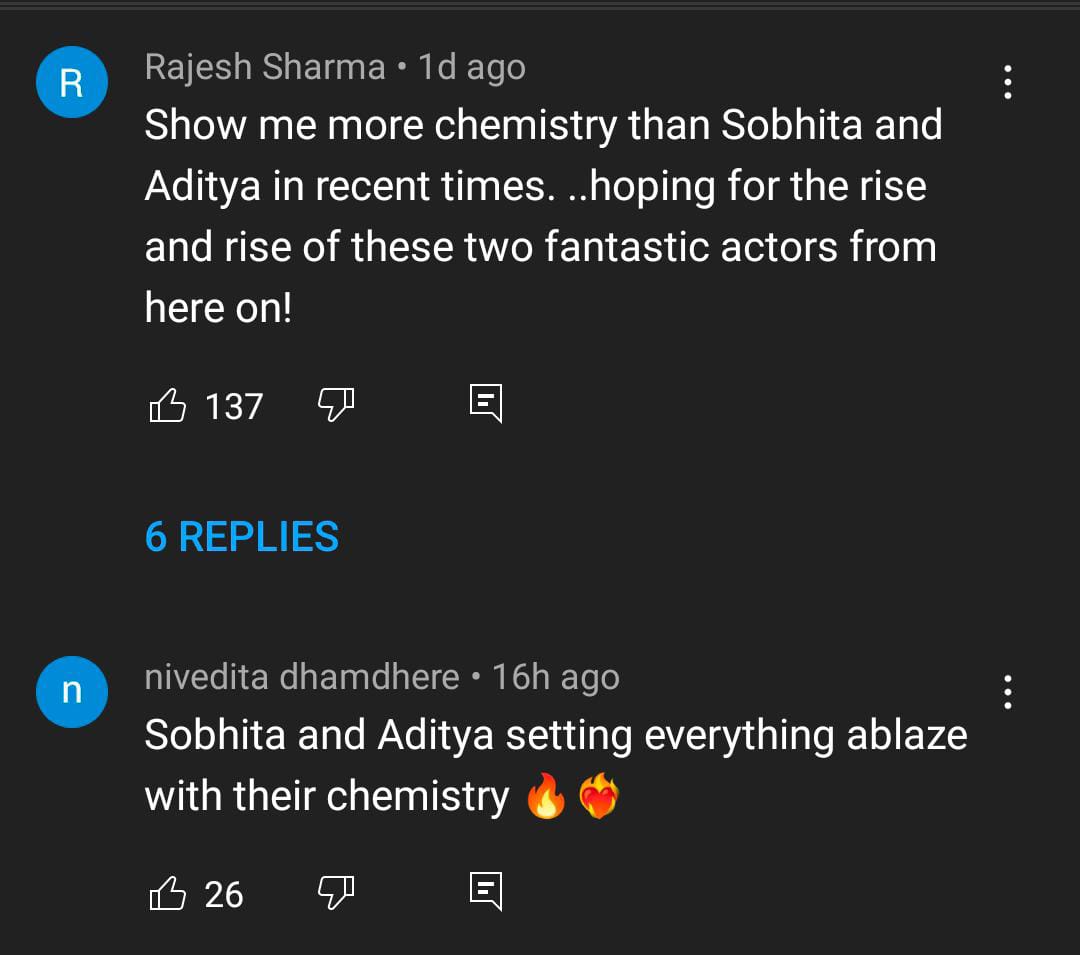Viewport: 1080px width, 955px height.
Task: Open nivedita dhamdhere's profile avatar
Action: click(x=71, y=691)
